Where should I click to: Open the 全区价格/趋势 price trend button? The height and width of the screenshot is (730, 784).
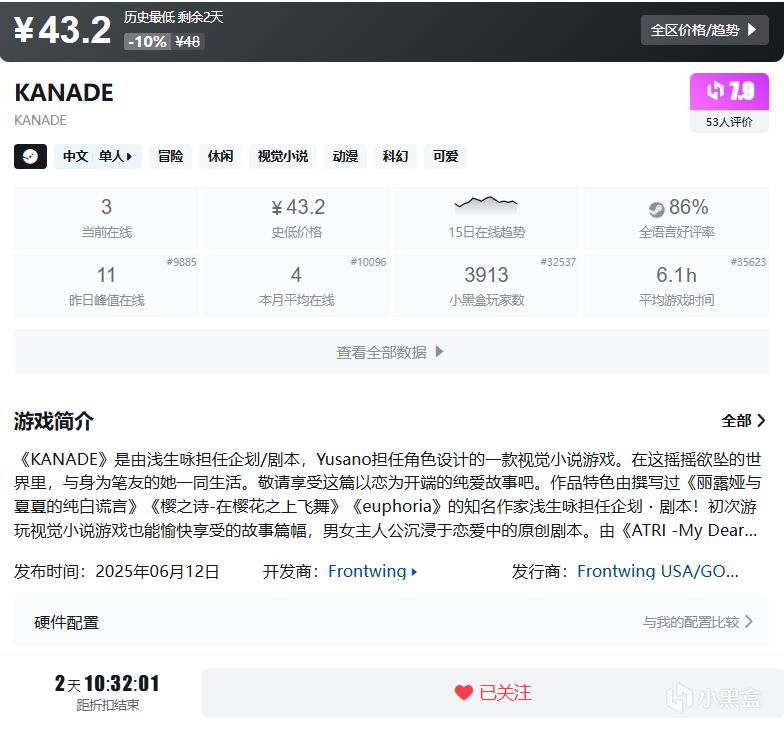tap(704, 30)
